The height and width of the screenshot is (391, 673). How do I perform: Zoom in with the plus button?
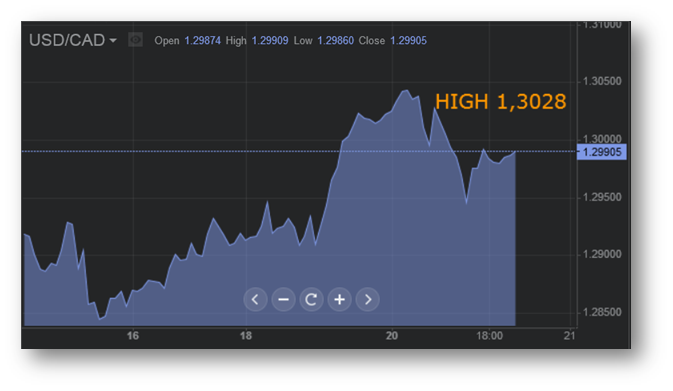click(340, 299)
